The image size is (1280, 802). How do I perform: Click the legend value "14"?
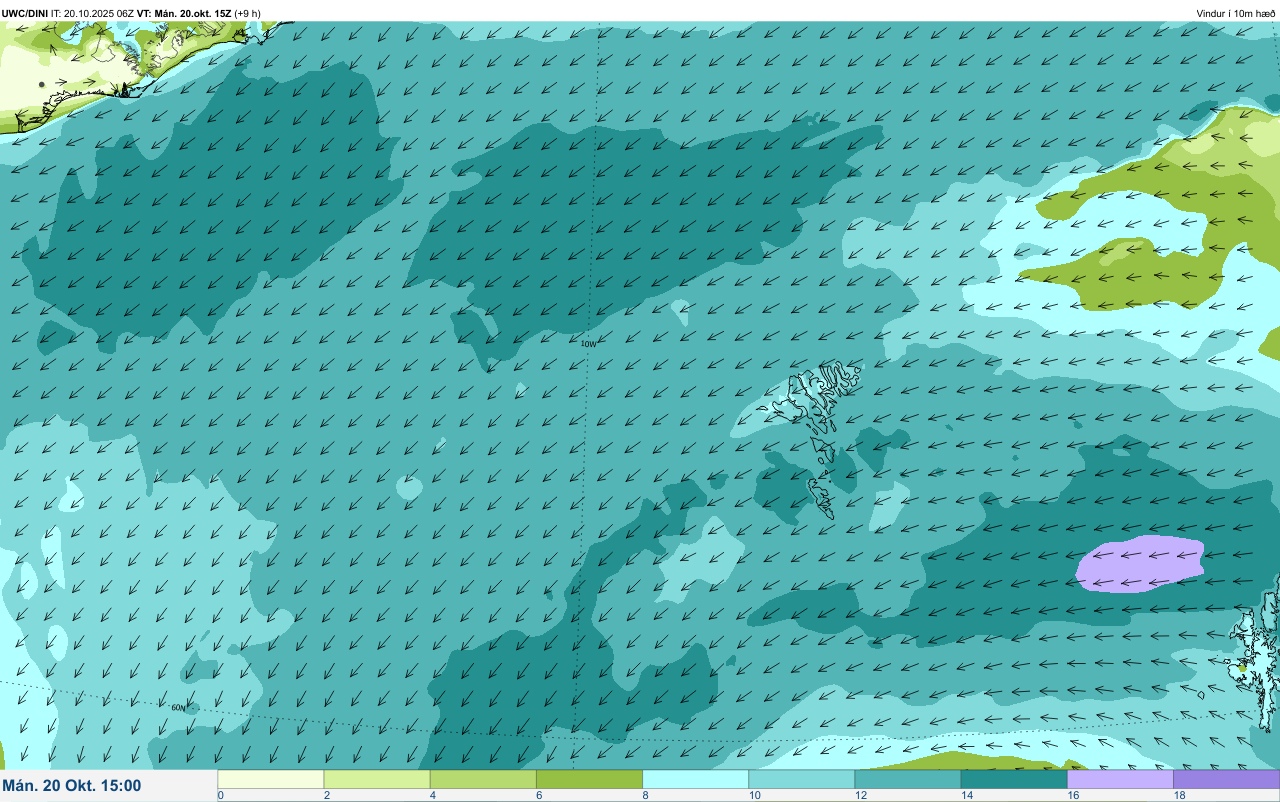coord(966,796)
